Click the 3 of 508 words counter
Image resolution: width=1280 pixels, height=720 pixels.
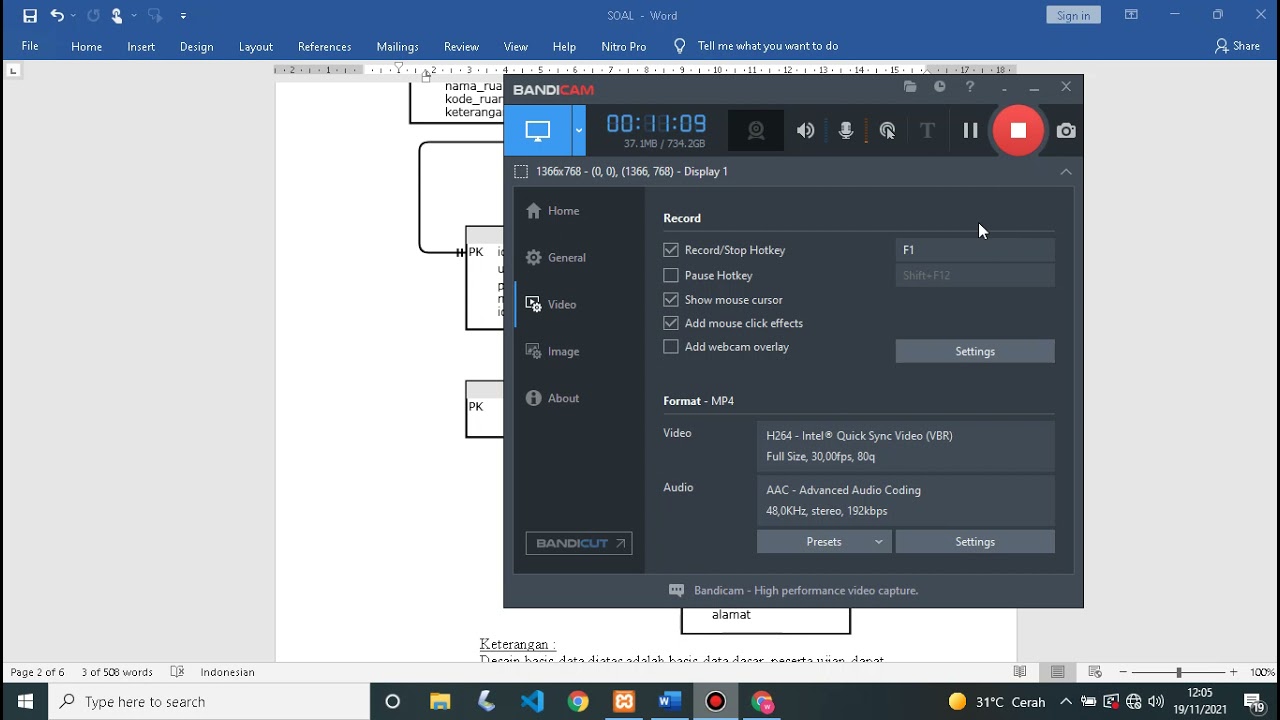tap(117, 672)
